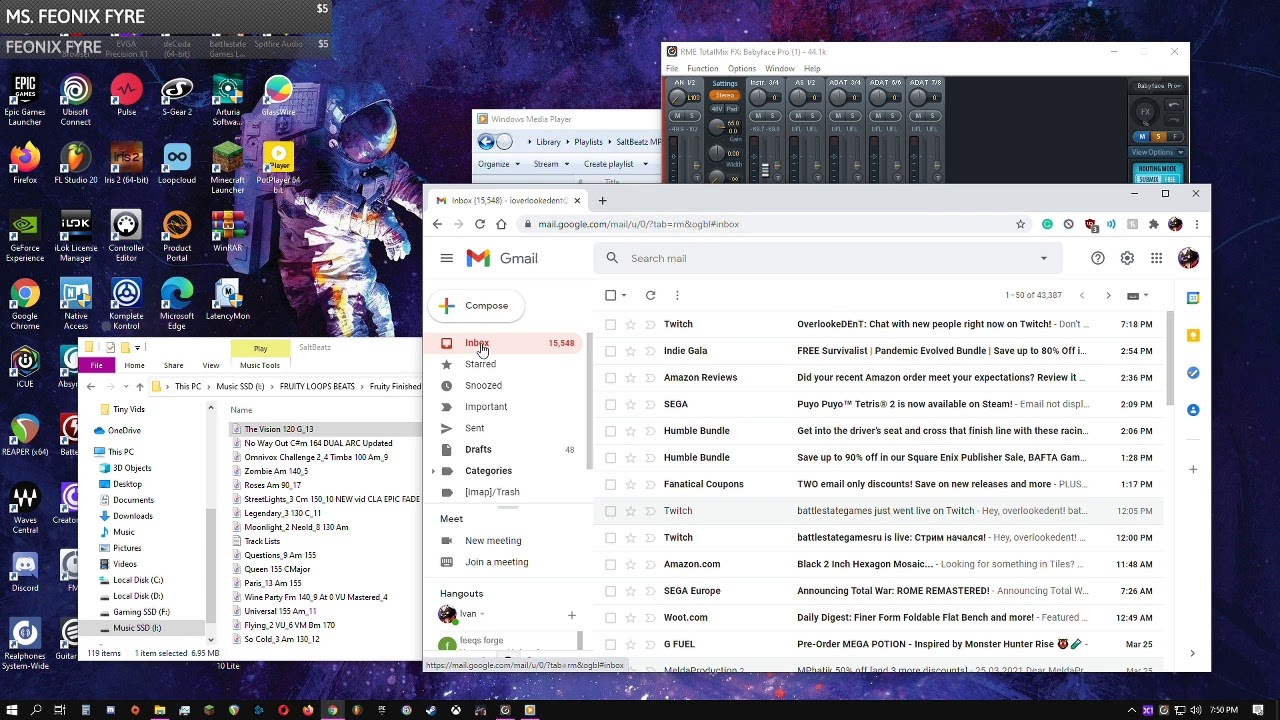This screenshot has width=1280, height=720.
Task: Mute the AN 1/2 channel in TotalMix
Action: (x=678, y=118)
